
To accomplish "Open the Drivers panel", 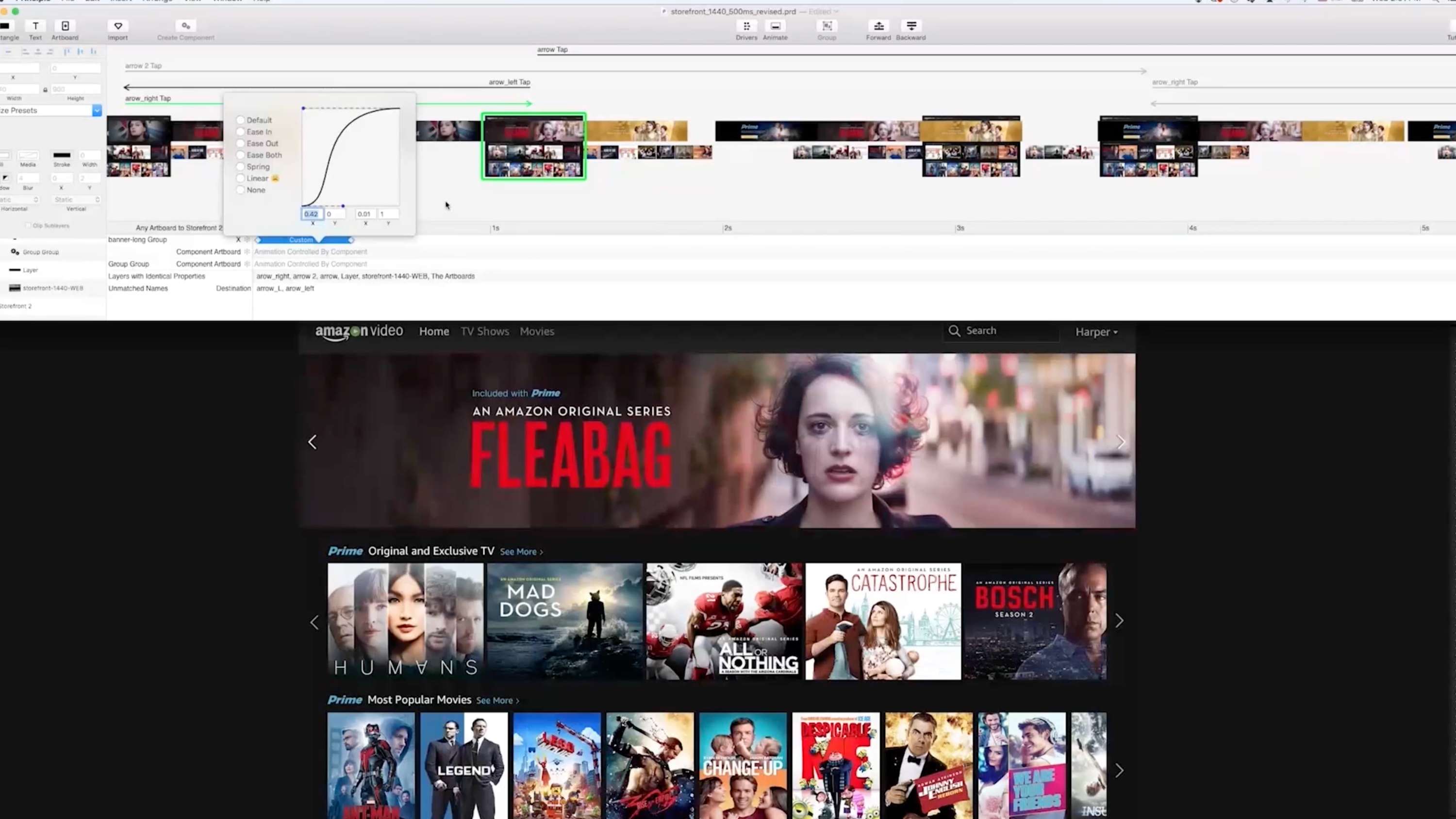I will click(746, 26).
